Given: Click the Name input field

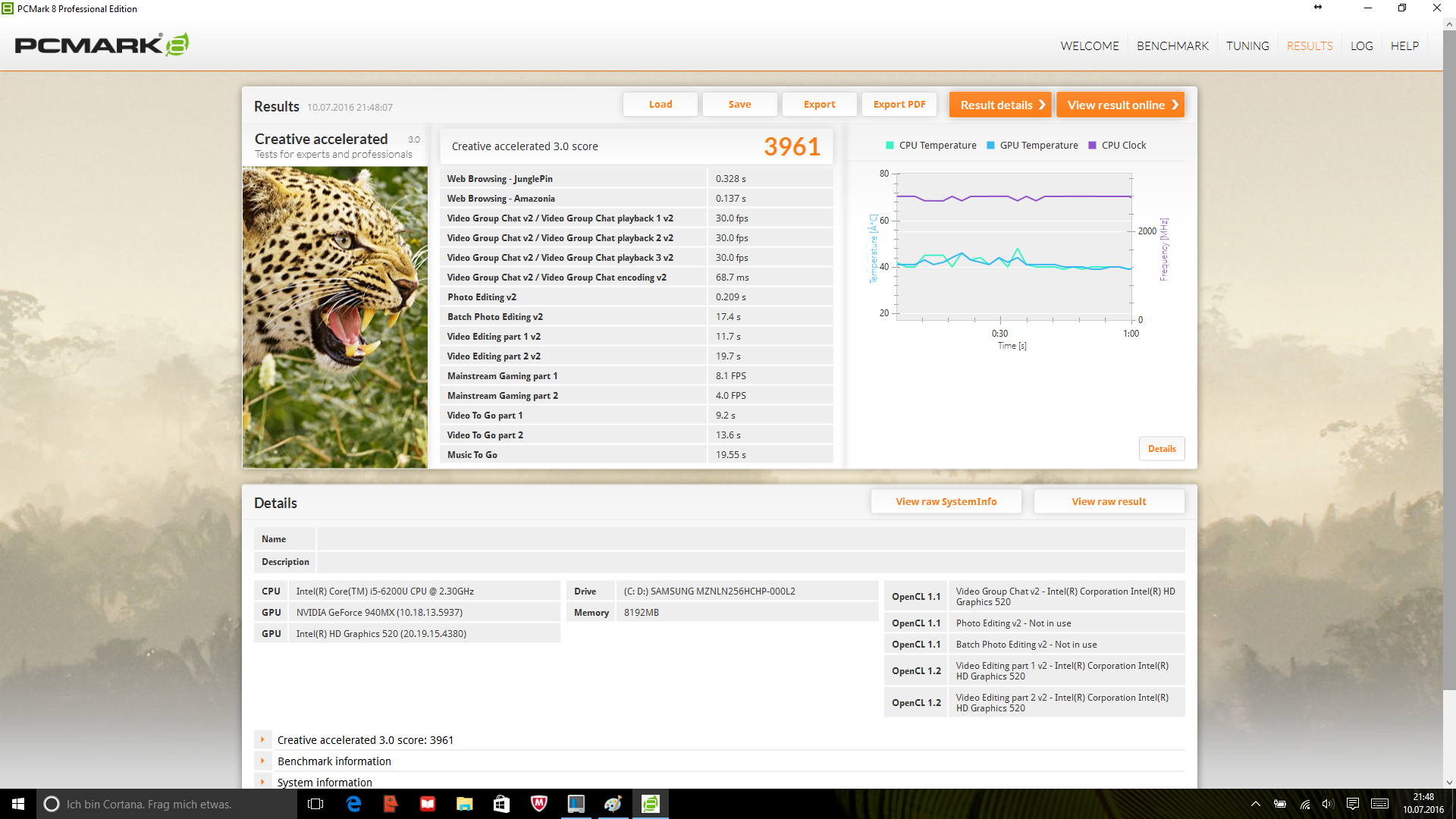Looking at the screenshot, I should (x=750, y=539).
